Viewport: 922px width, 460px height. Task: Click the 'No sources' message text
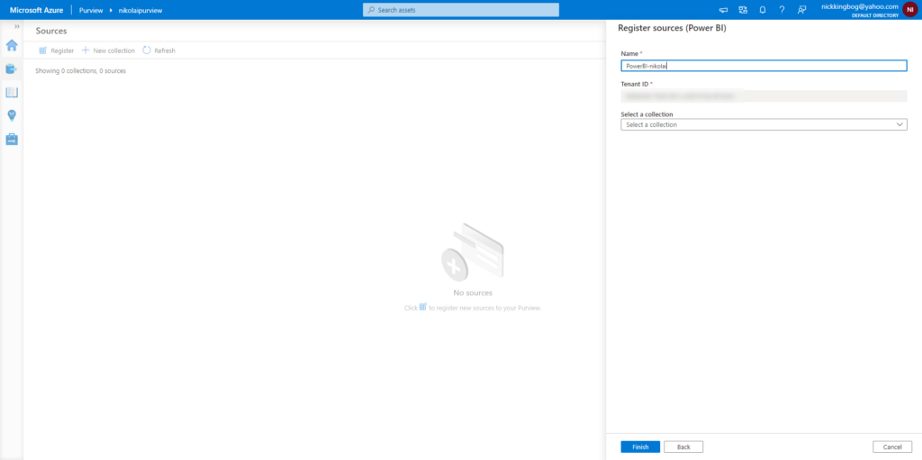(x=473, y=293)
